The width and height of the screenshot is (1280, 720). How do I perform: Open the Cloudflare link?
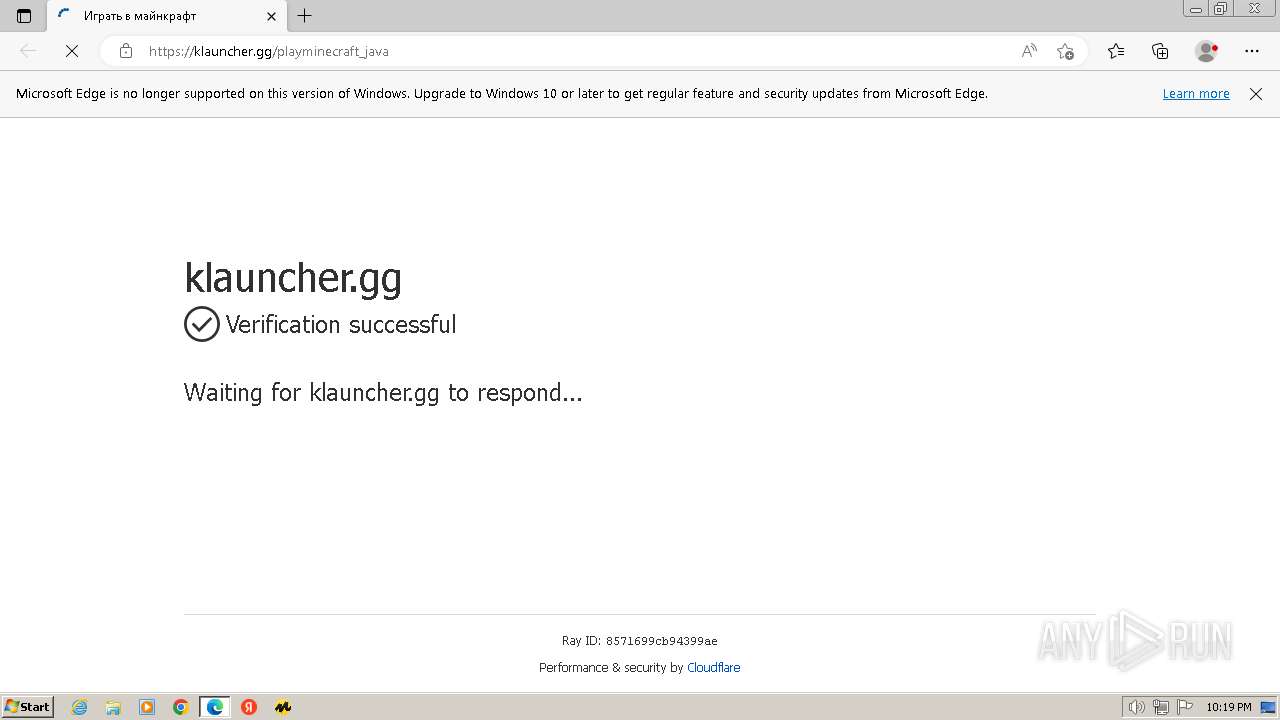coord(714,668)
